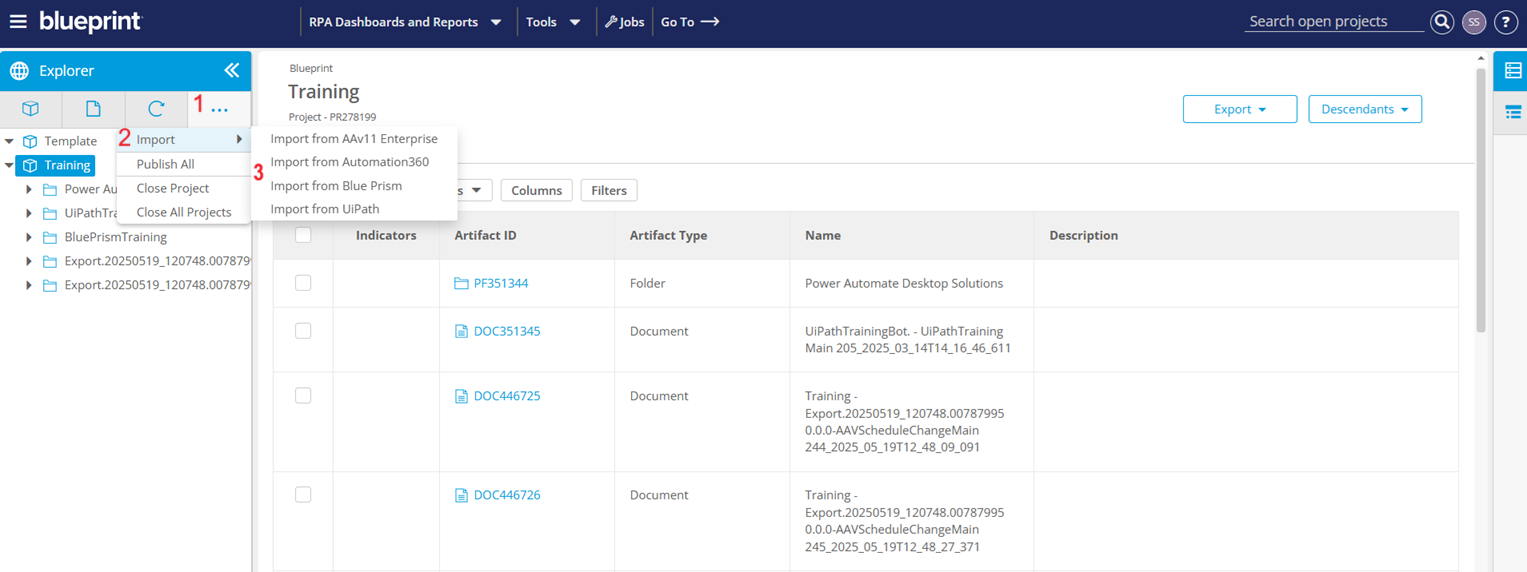
Task: Open the Tools dropdown
Action: (x=553, y=22)
